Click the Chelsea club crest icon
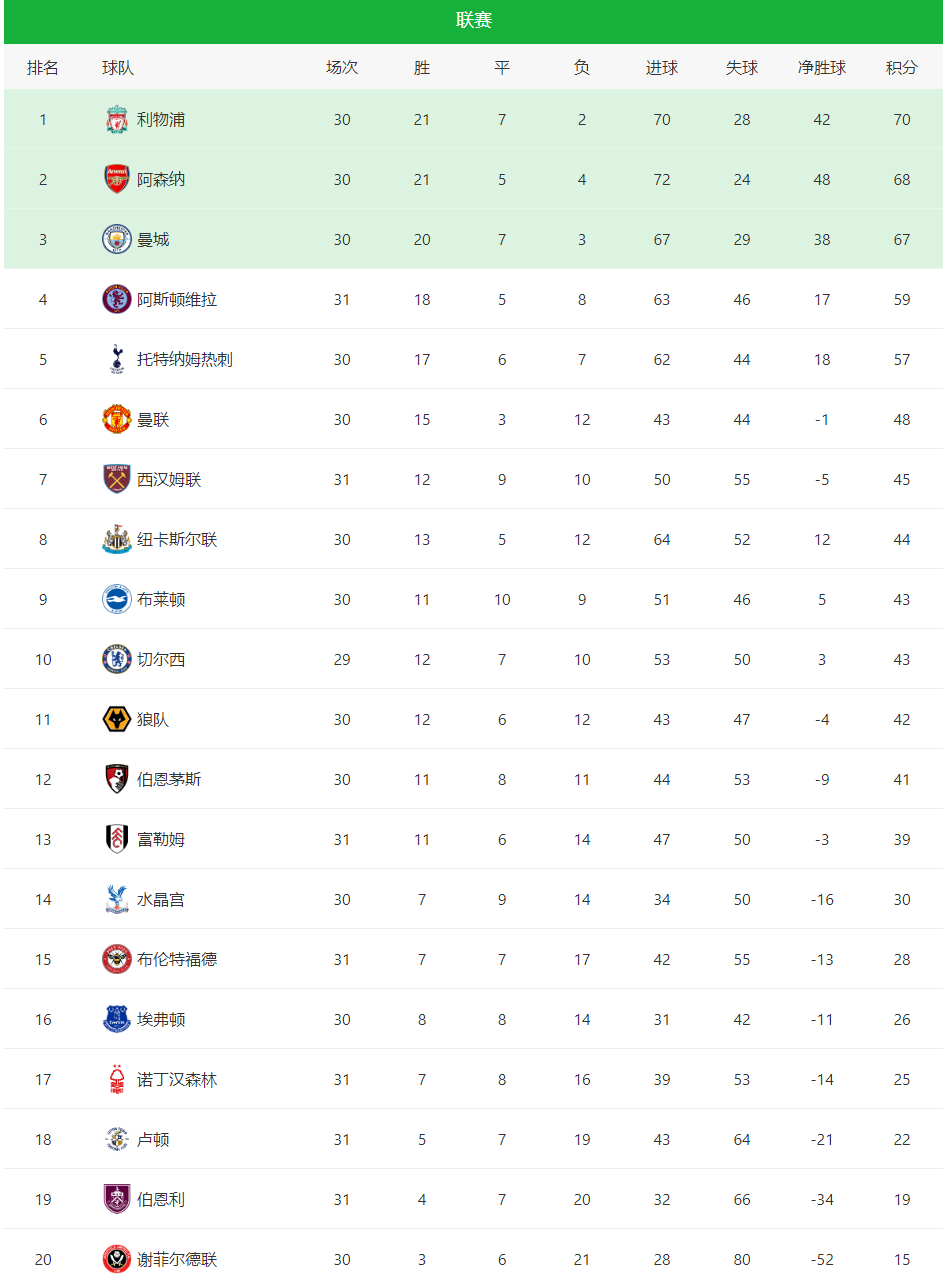This screenshot has width=943, height=1283. coord(117,660)
